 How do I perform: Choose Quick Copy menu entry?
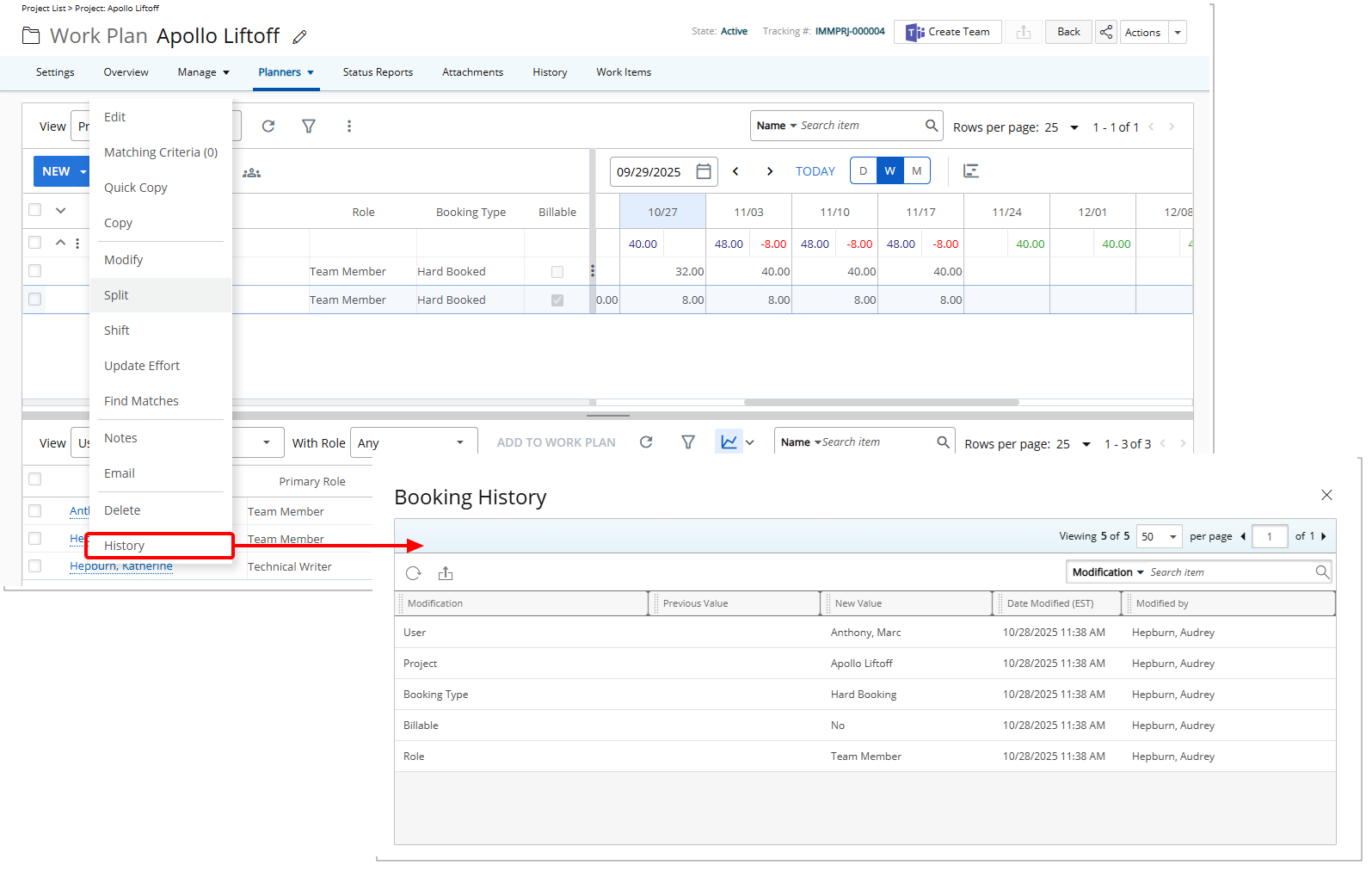pos(161,188)
